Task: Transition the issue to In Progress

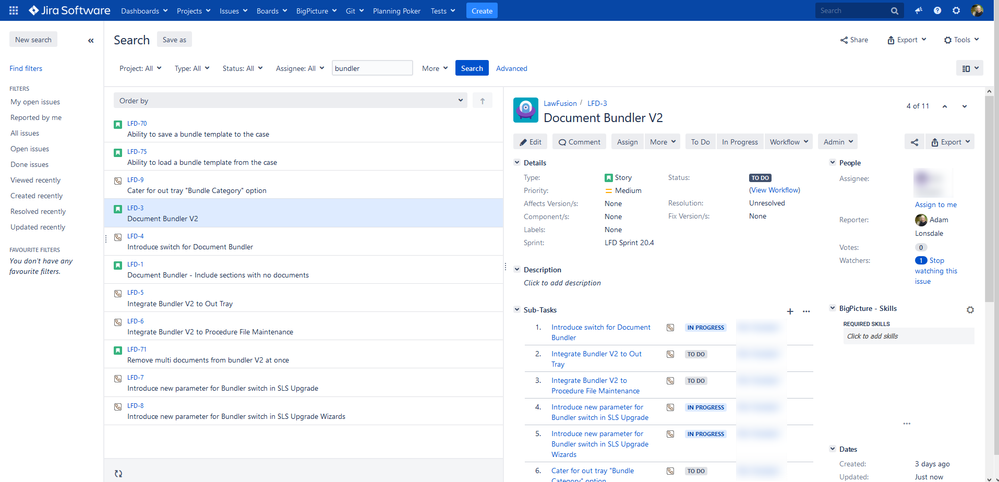Action: pos(740,142)
